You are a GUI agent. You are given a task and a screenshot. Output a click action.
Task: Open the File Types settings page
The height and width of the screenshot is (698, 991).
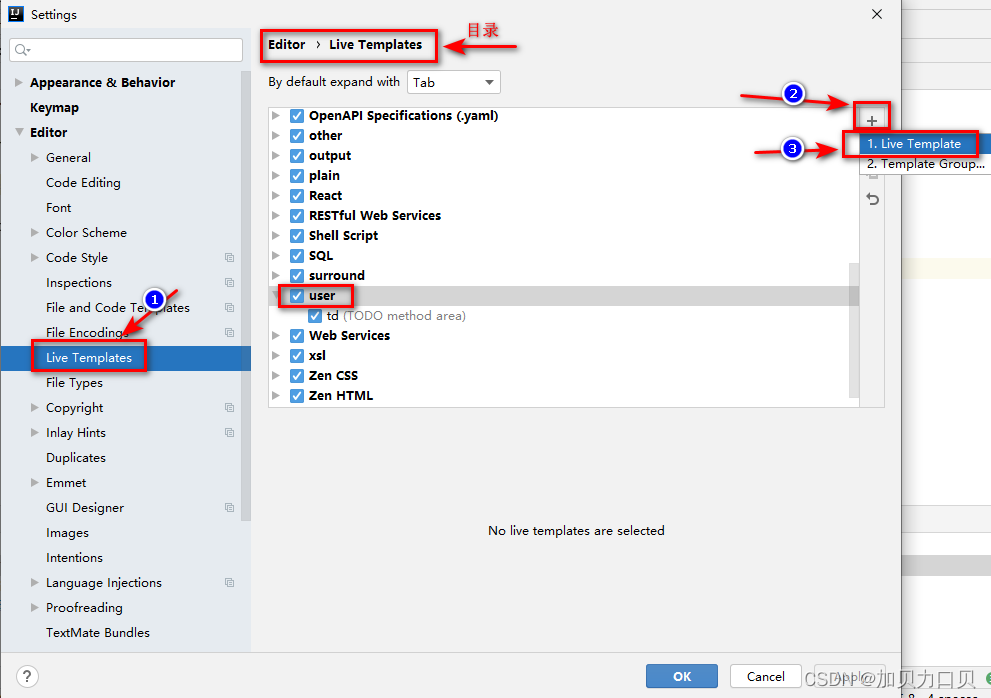[74, 383]
